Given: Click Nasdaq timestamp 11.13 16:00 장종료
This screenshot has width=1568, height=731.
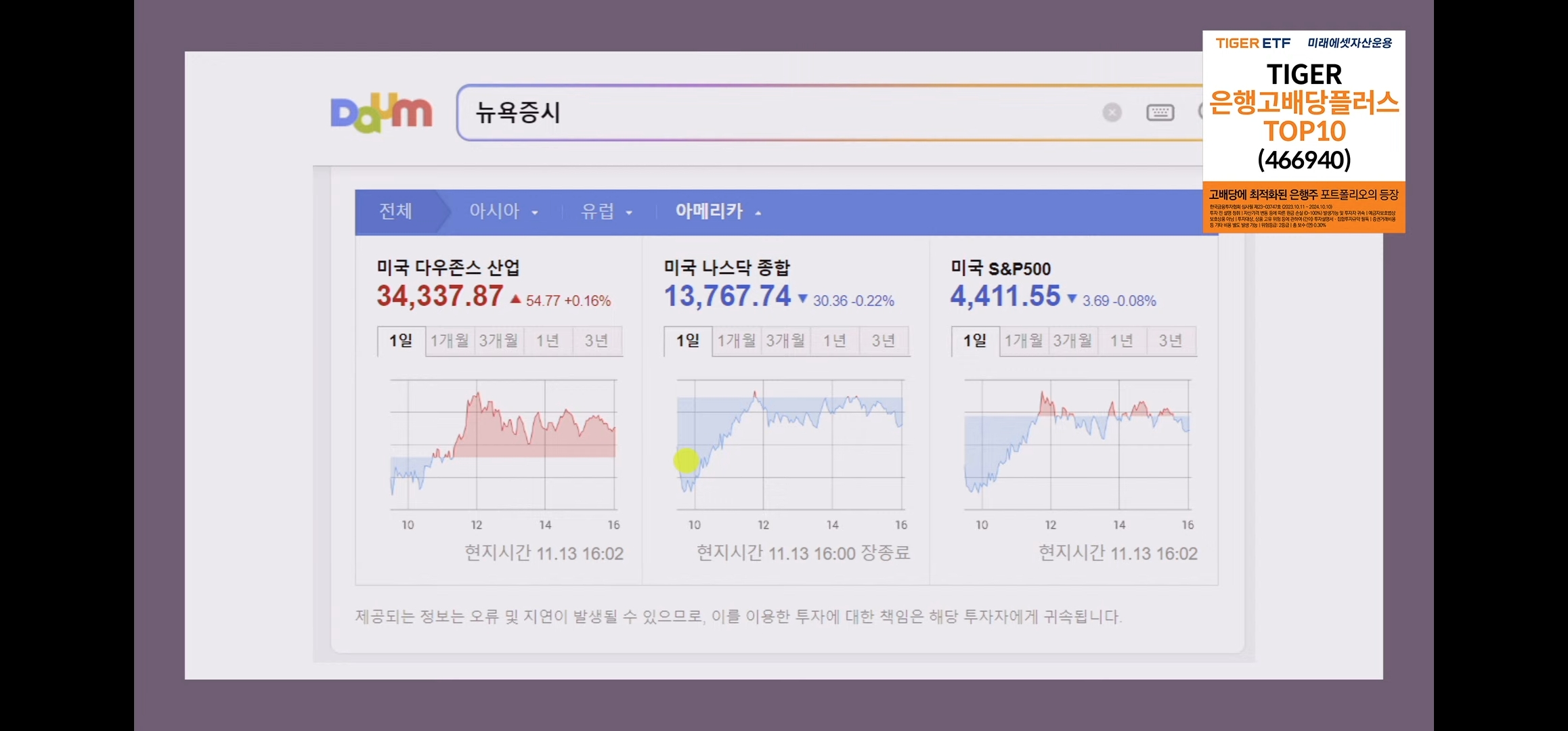Looking at the screenshot, I should [839, 553].
